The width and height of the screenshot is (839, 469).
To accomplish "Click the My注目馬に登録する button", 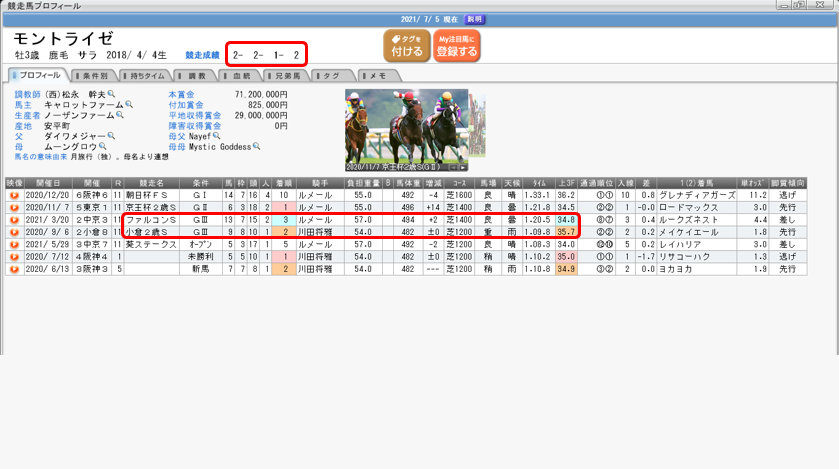I will click(457, 46).
